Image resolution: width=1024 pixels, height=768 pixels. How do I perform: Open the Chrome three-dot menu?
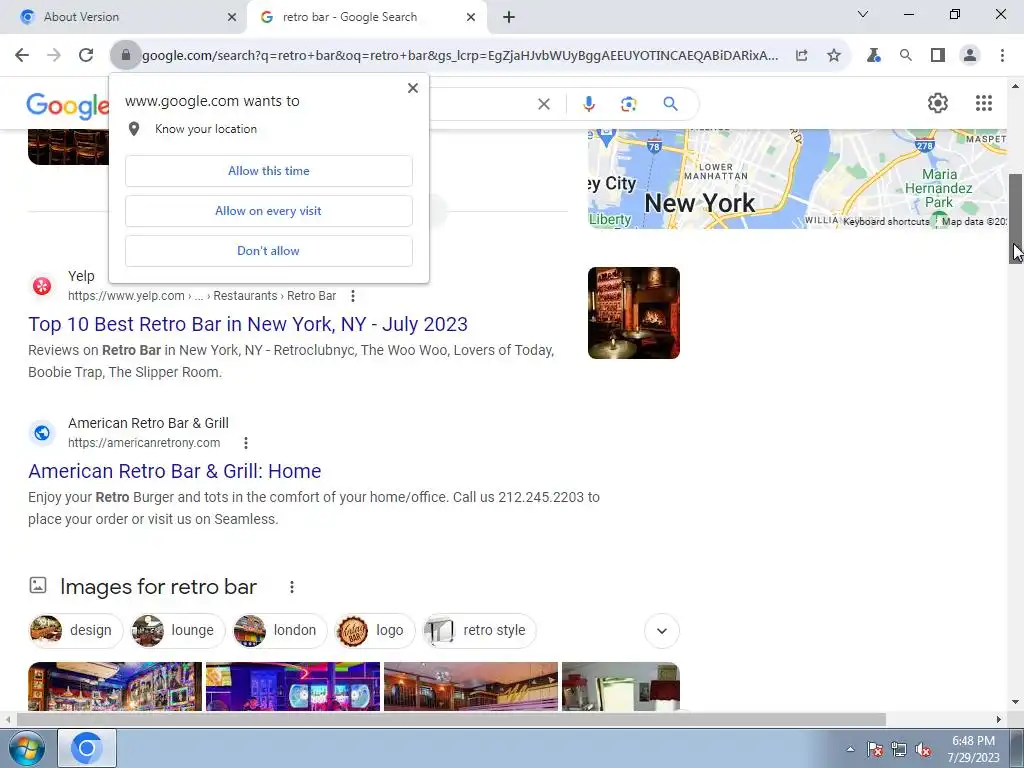[x=1002, y=56]
